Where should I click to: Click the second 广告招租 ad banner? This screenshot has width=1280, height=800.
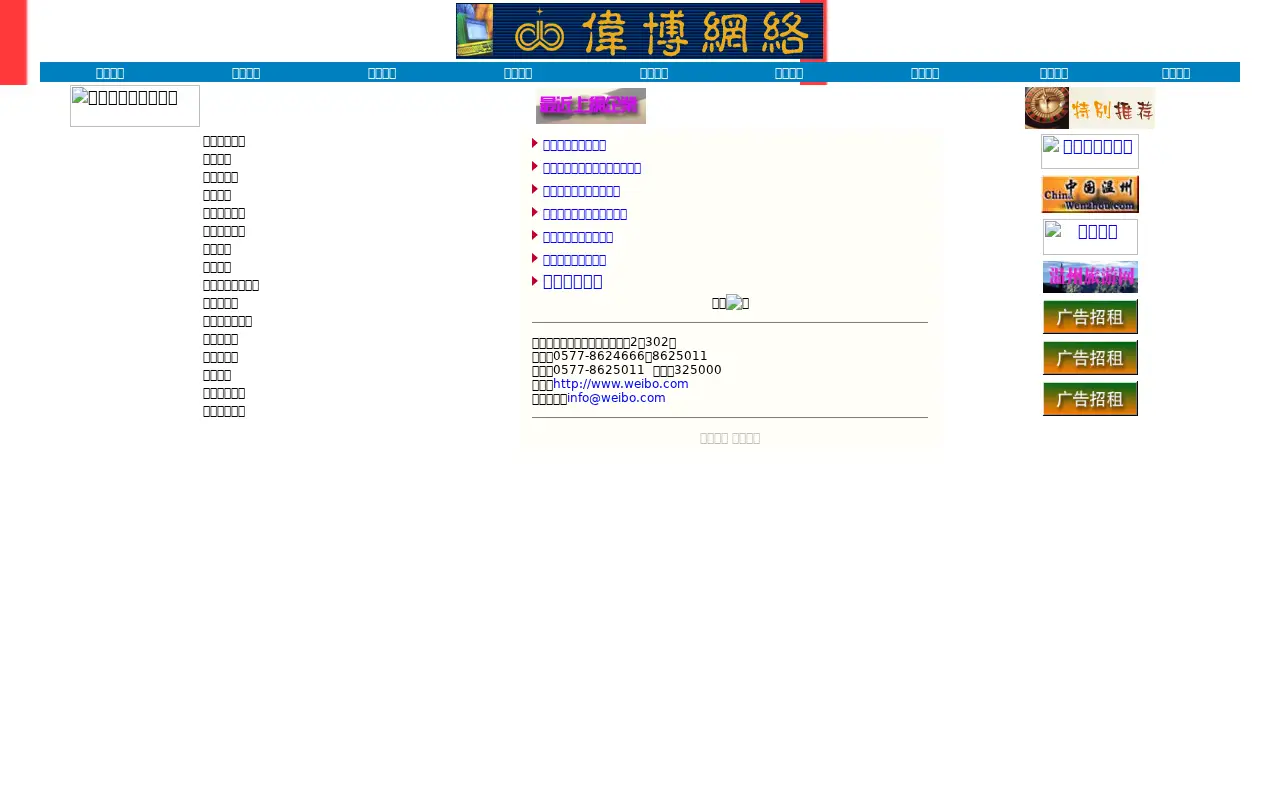[x=1090, y=358]
